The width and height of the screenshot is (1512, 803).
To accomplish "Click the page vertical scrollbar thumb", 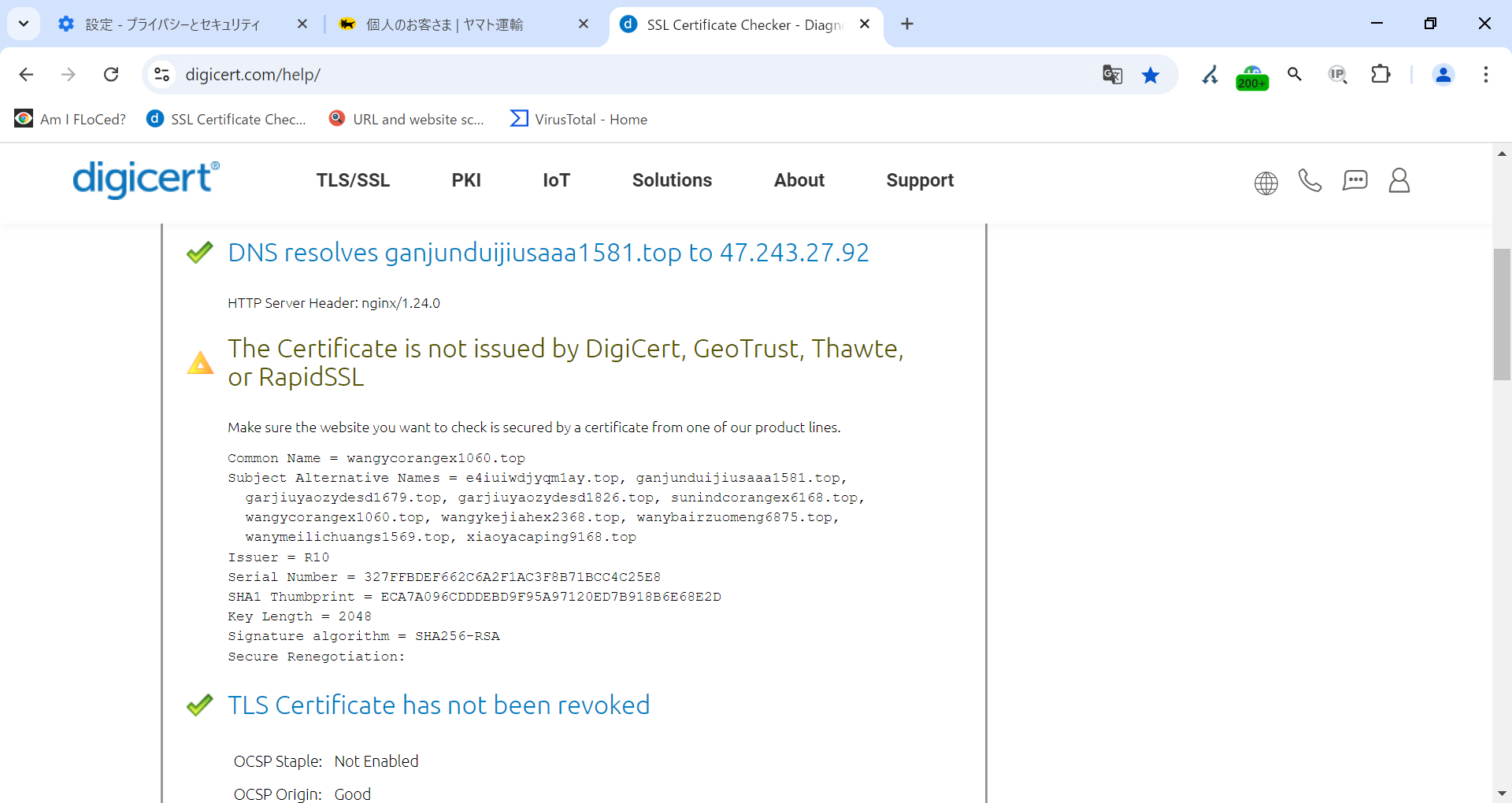I will click(1502, 314).
